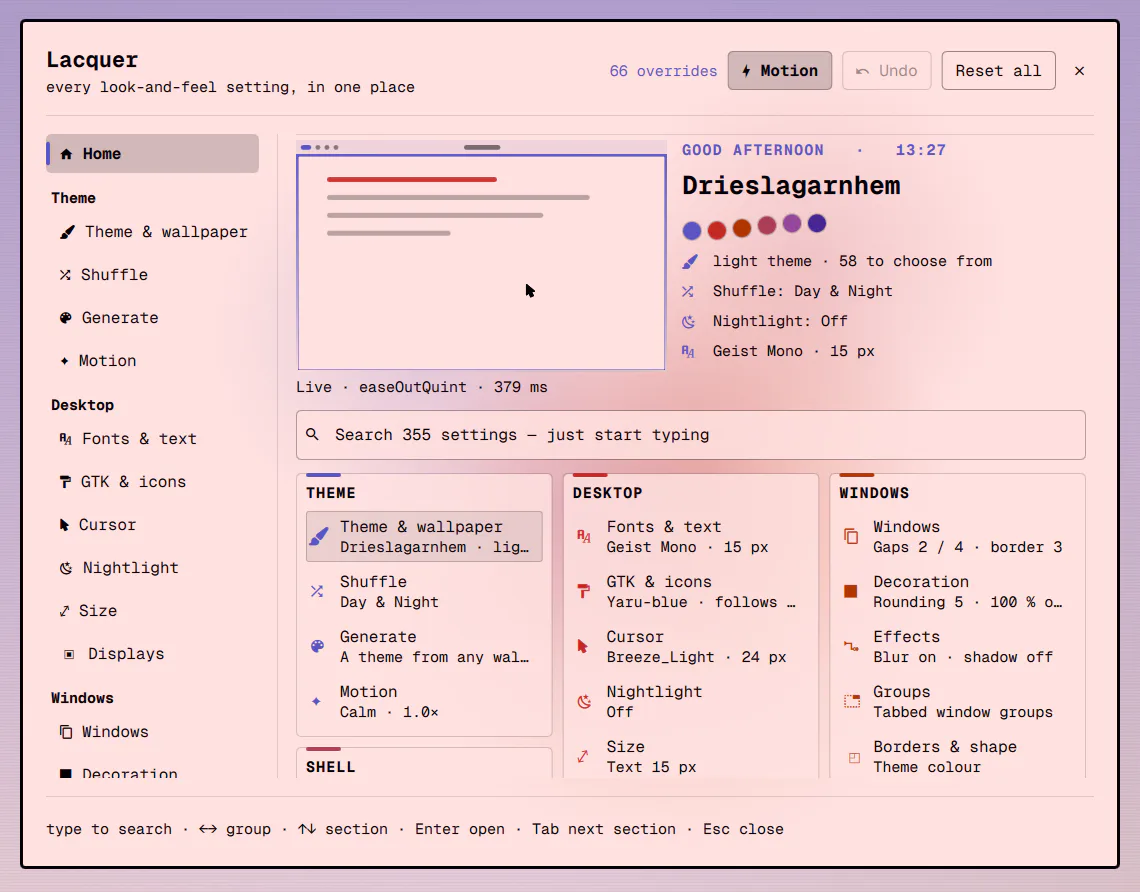1140x892 pixels.
Task: Click the font icon by sidebar Fonts & text
Action: (x=65, y=439)
